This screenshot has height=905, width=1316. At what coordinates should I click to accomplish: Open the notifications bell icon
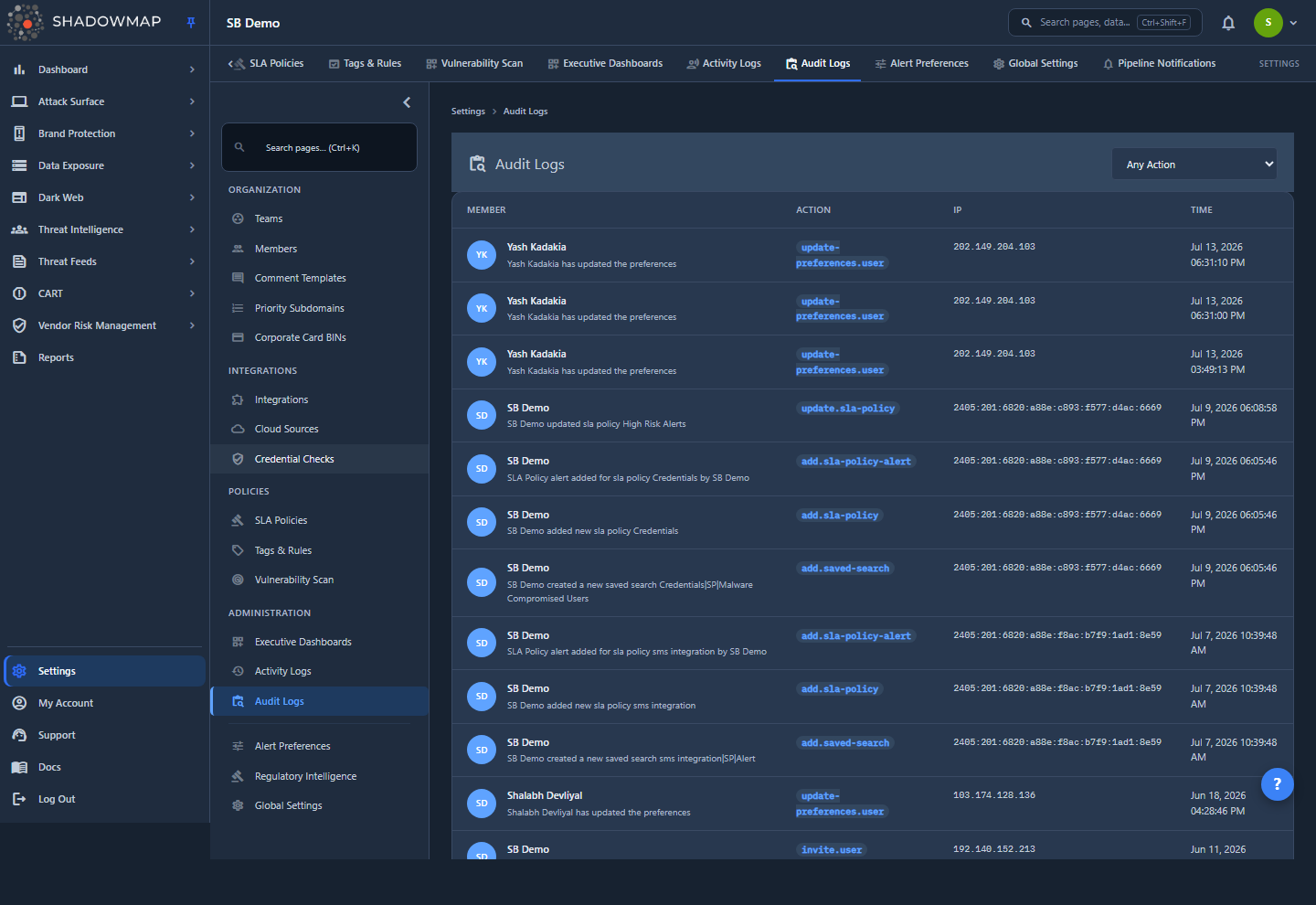coord(1228,23)
